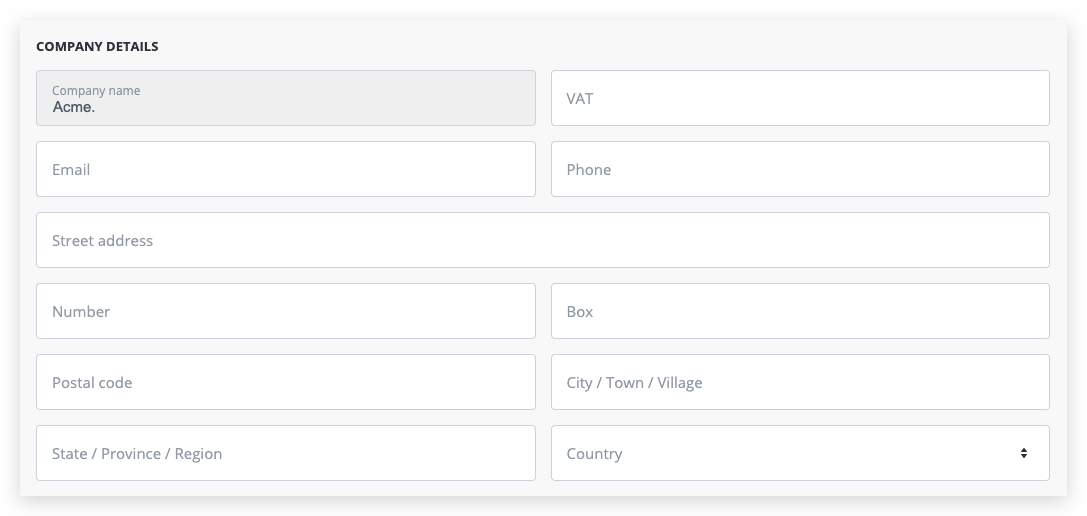Open the Country select dropdown

[799, 453]
